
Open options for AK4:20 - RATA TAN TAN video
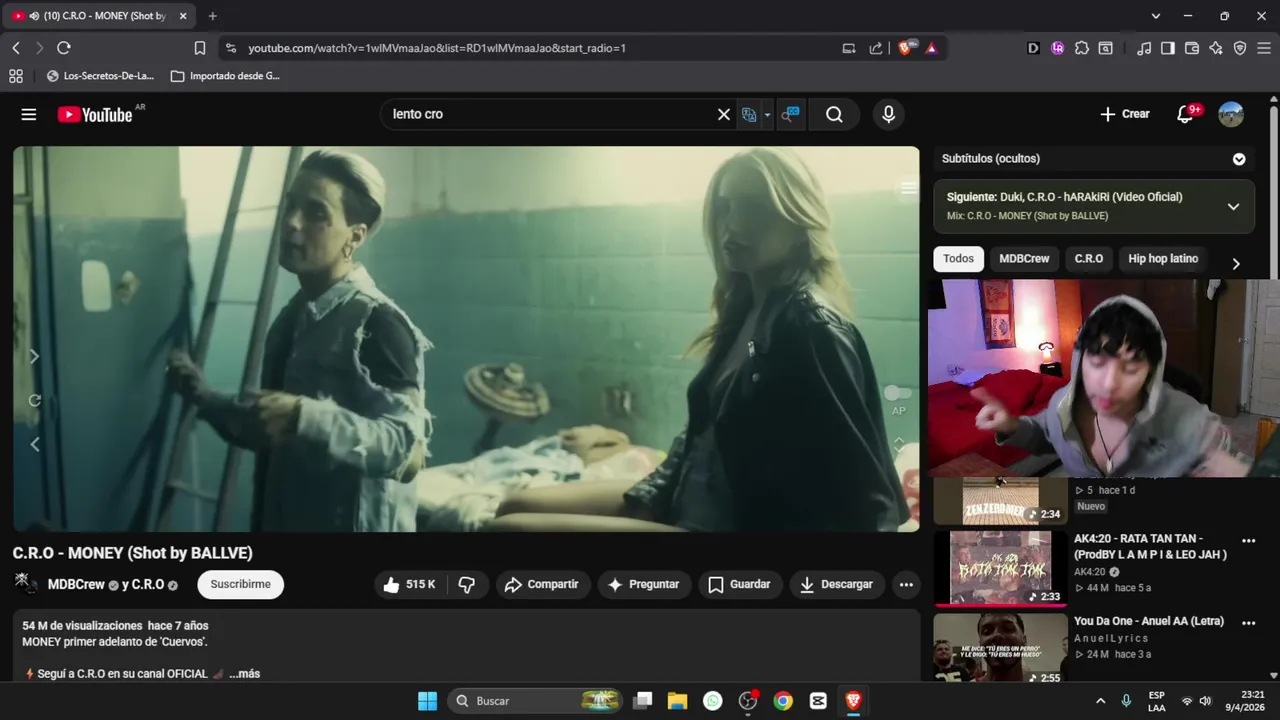point(1248,540)
